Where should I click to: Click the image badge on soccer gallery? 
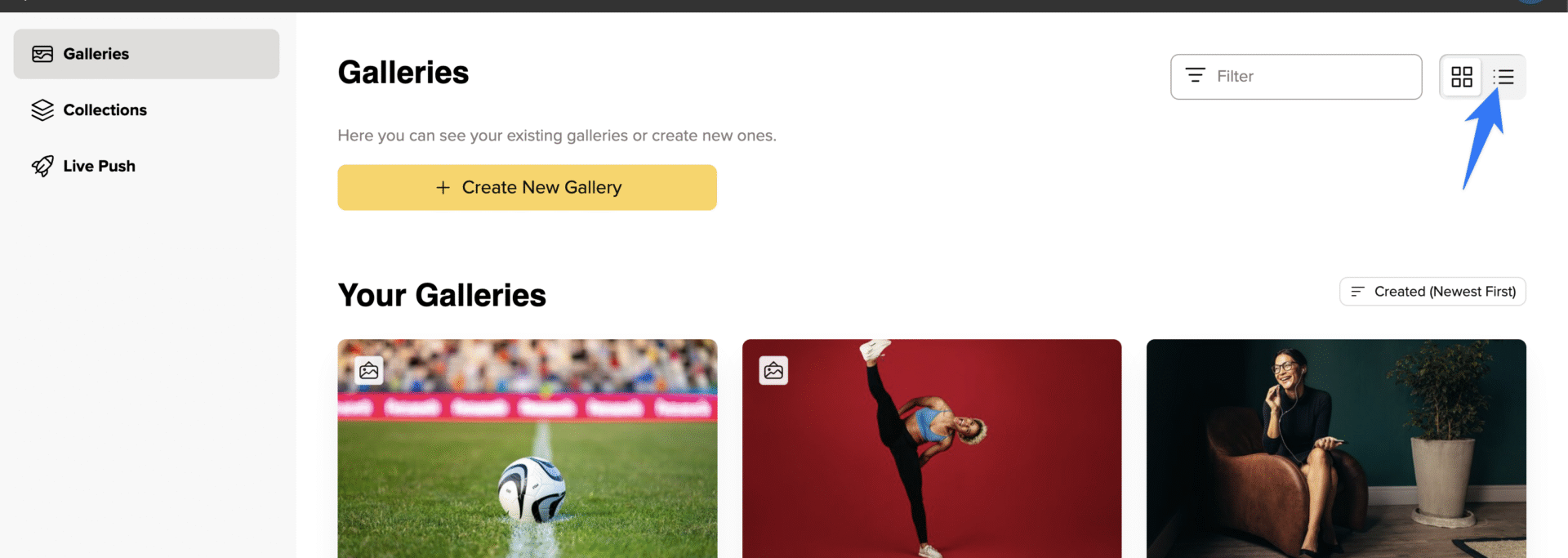pyautogui.click(x=369, y=371)
